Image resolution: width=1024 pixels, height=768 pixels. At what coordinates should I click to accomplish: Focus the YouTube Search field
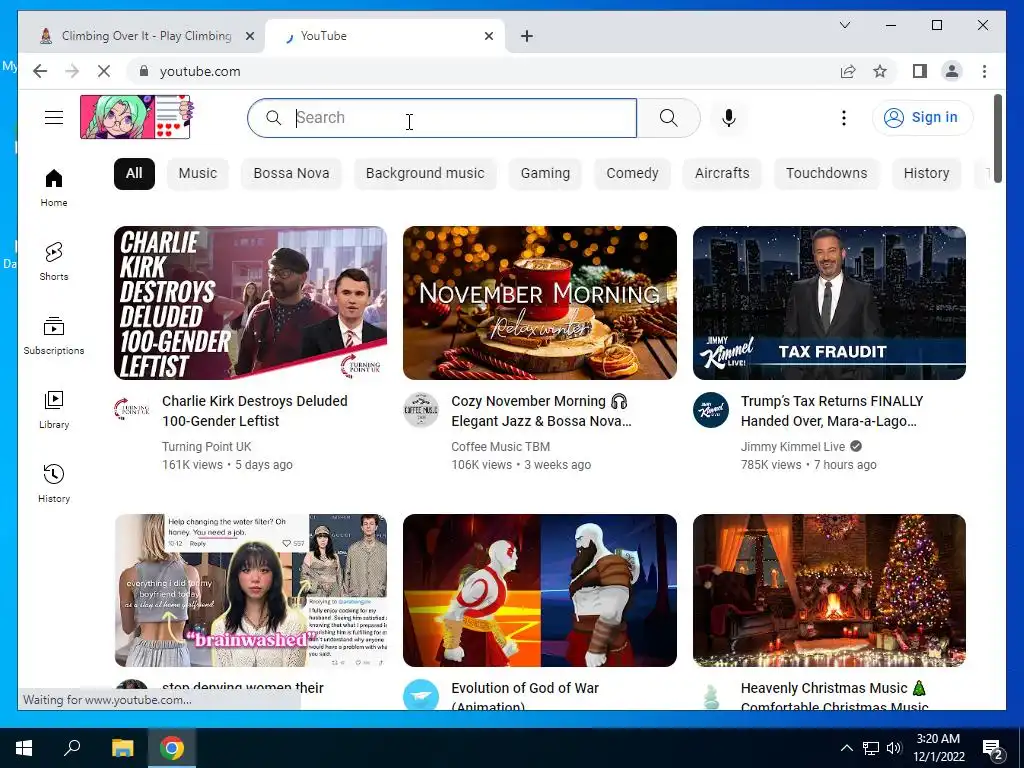coord(443,118)
